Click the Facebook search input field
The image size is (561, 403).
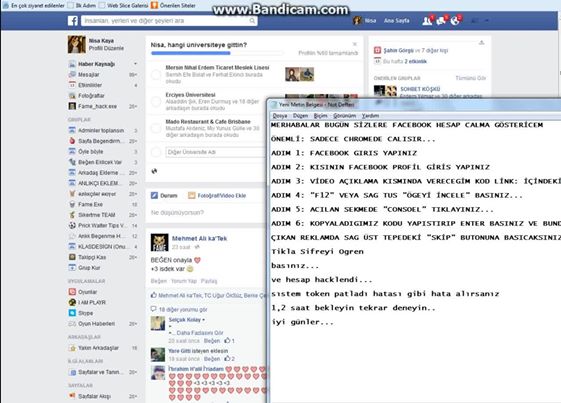pos(166,21)
